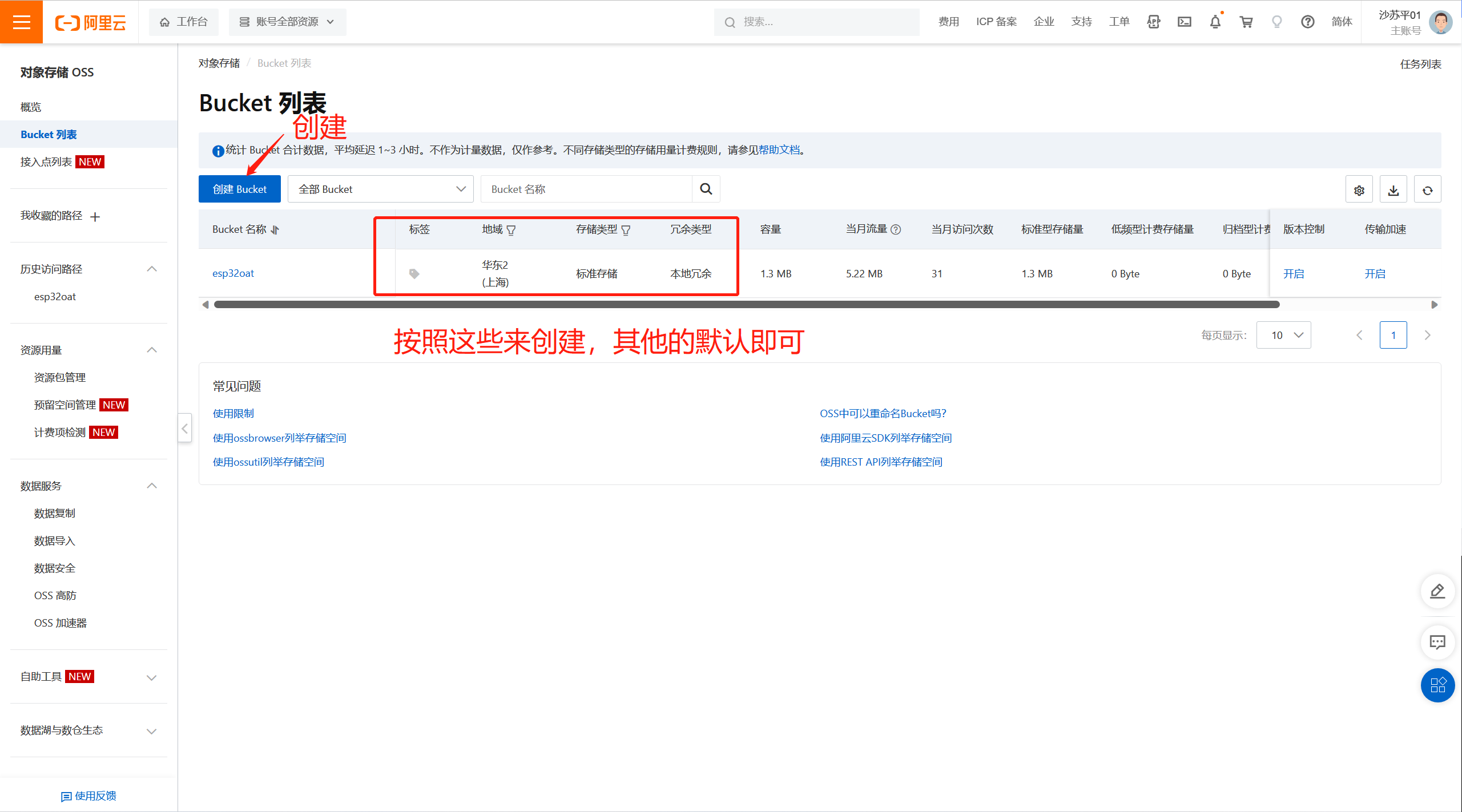Click the 帮助文档 link

tap(779, 150)
